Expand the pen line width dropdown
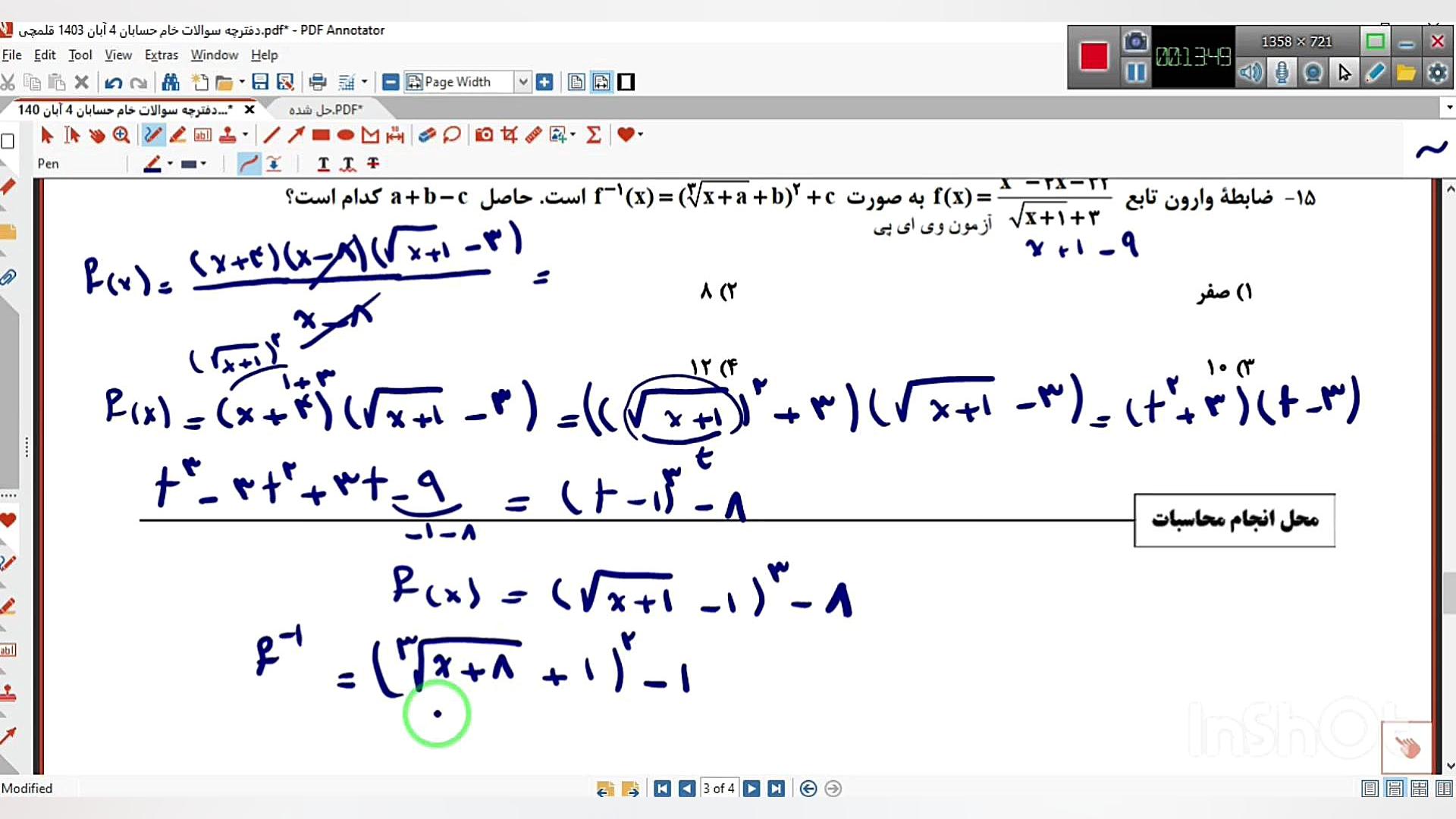1456x819 pixels. (x=203, y=164)
